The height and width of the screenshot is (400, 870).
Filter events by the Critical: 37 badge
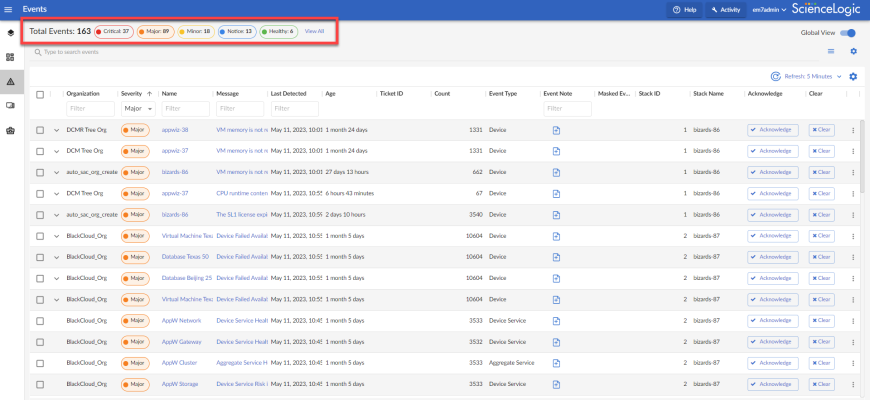click(112, 32)
